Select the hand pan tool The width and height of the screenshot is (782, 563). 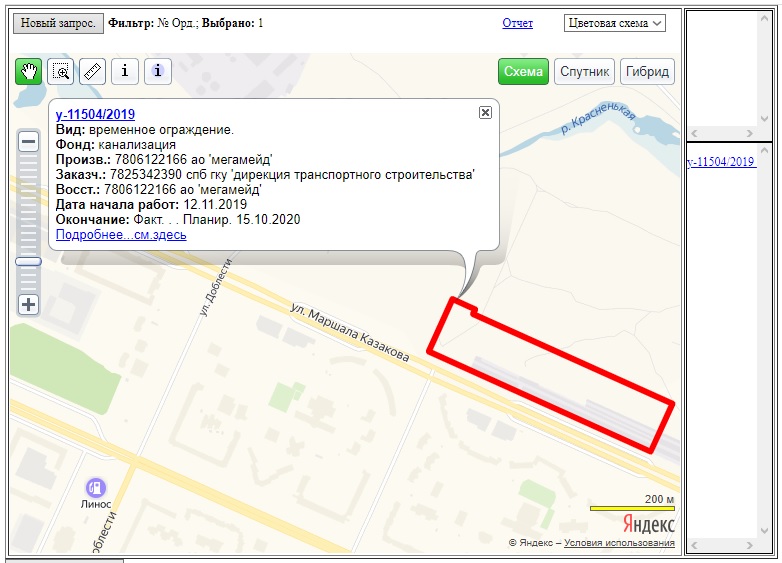pyautogui.click(x=28, y=71)
